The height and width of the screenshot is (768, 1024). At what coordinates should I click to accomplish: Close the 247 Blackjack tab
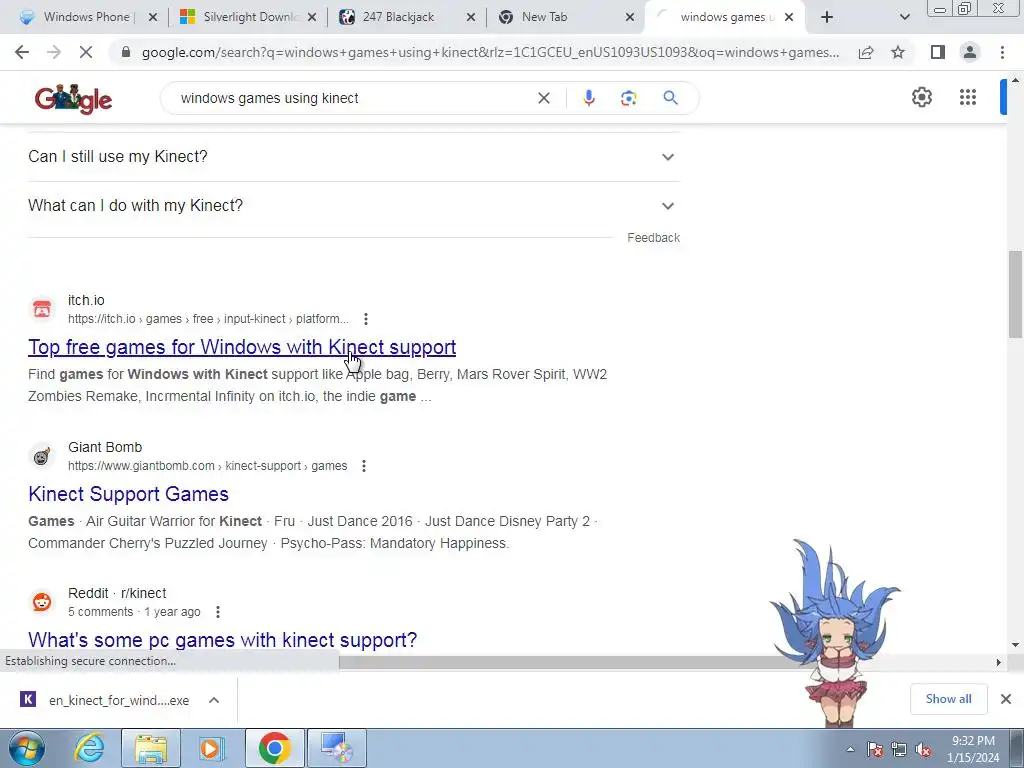470,17
